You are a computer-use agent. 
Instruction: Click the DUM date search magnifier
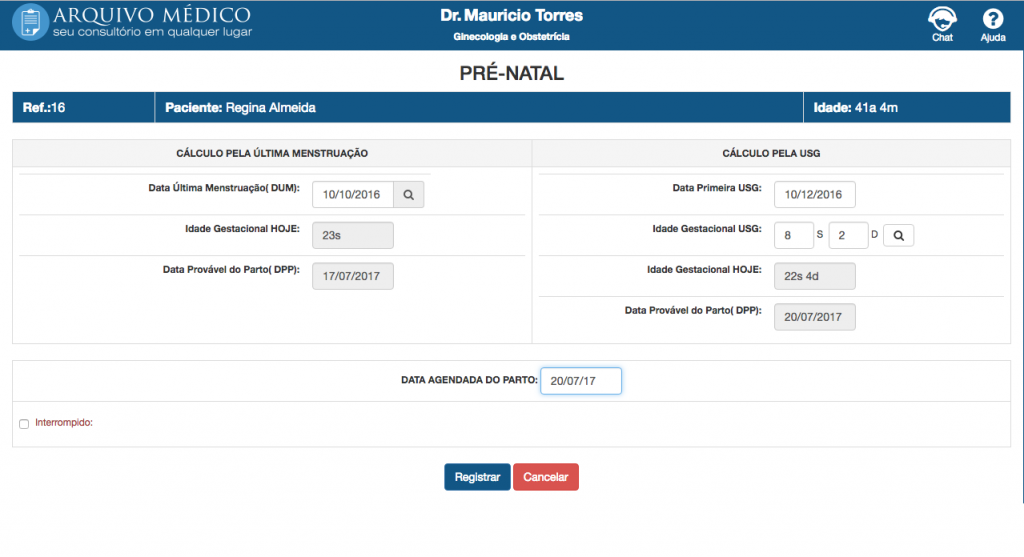[408, 195]
